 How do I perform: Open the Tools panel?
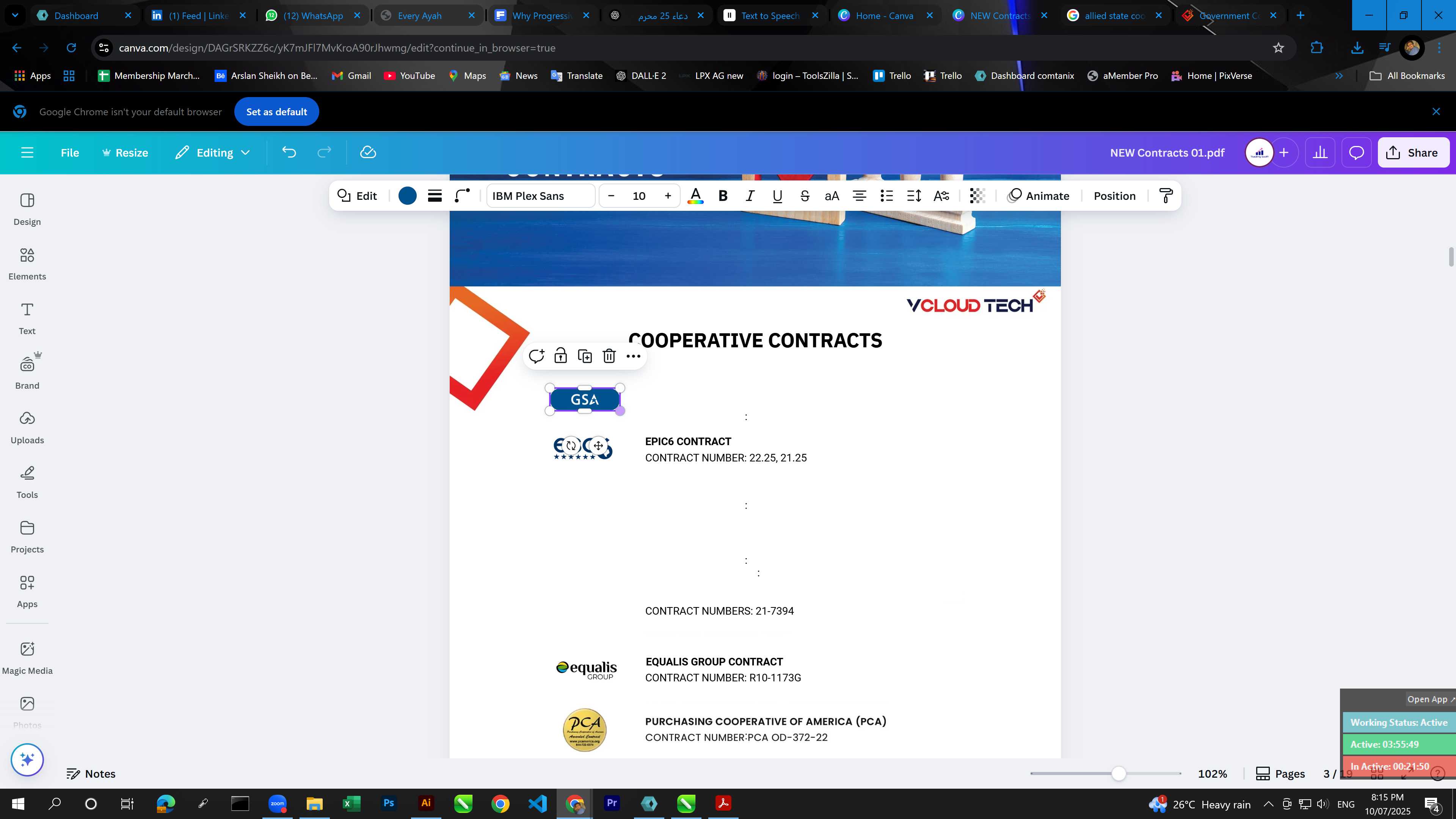tap(27, 483)
